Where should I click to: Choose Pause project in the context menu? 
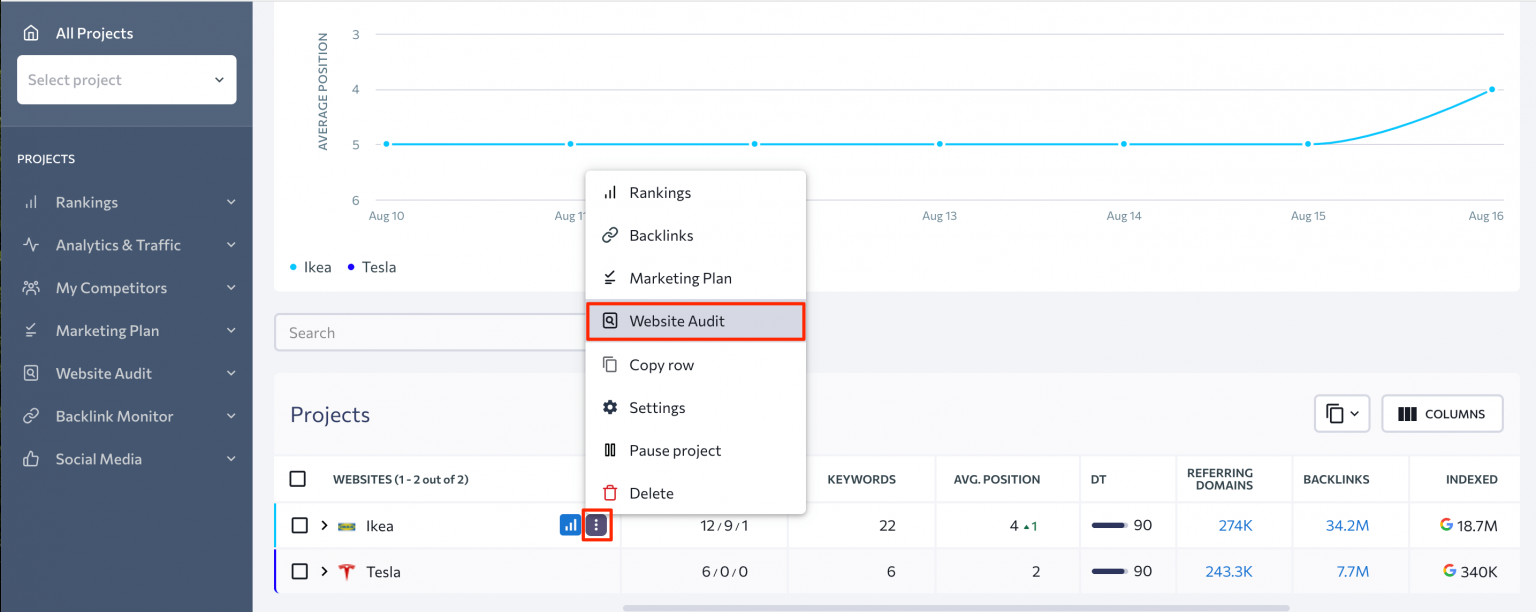coord(675,450)
